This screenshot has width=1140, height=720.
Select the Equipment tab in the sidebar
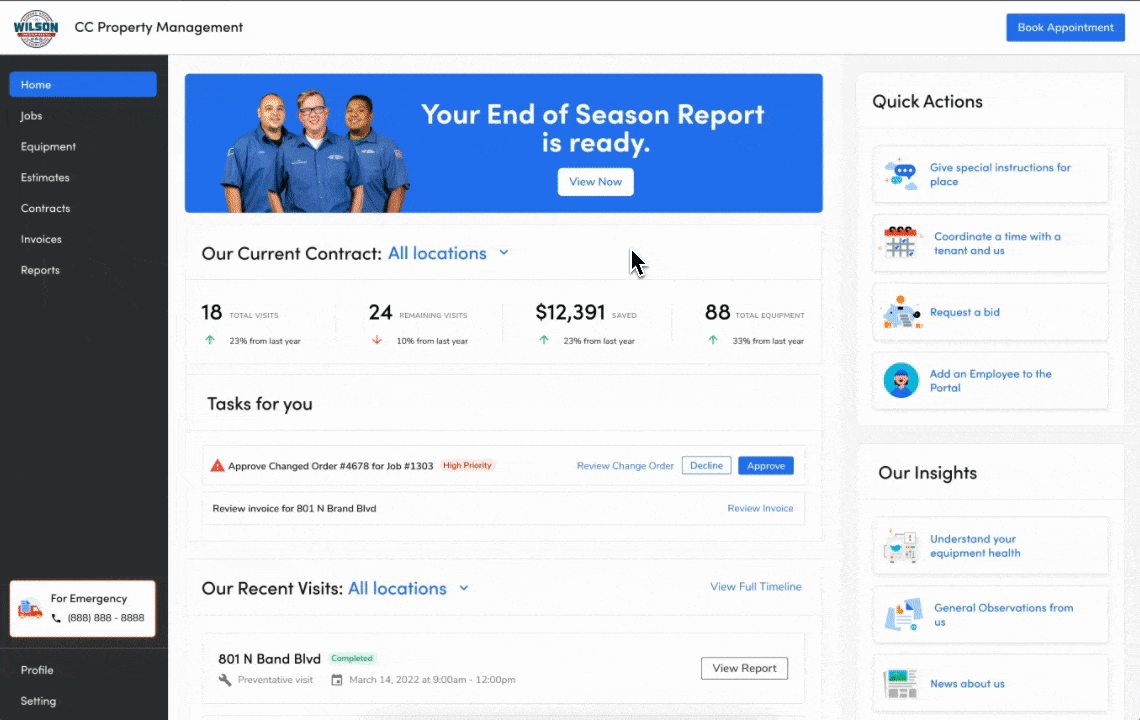(48, 146)
